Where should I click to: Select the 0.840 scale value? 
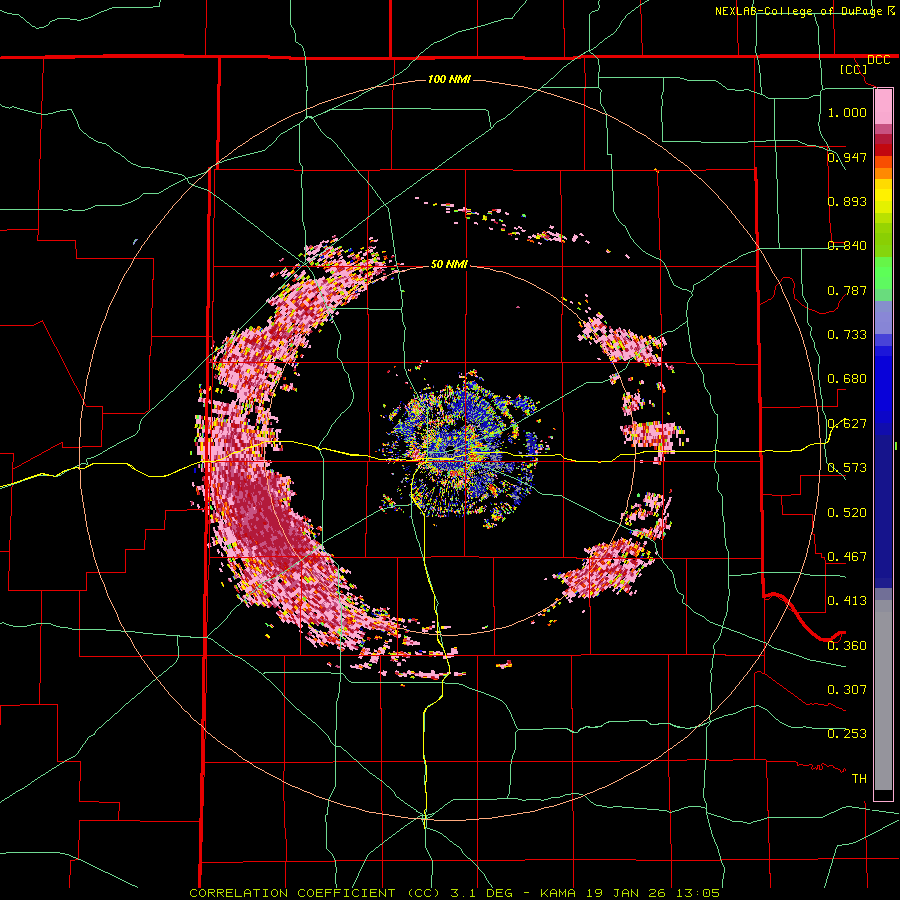[847, 246]
